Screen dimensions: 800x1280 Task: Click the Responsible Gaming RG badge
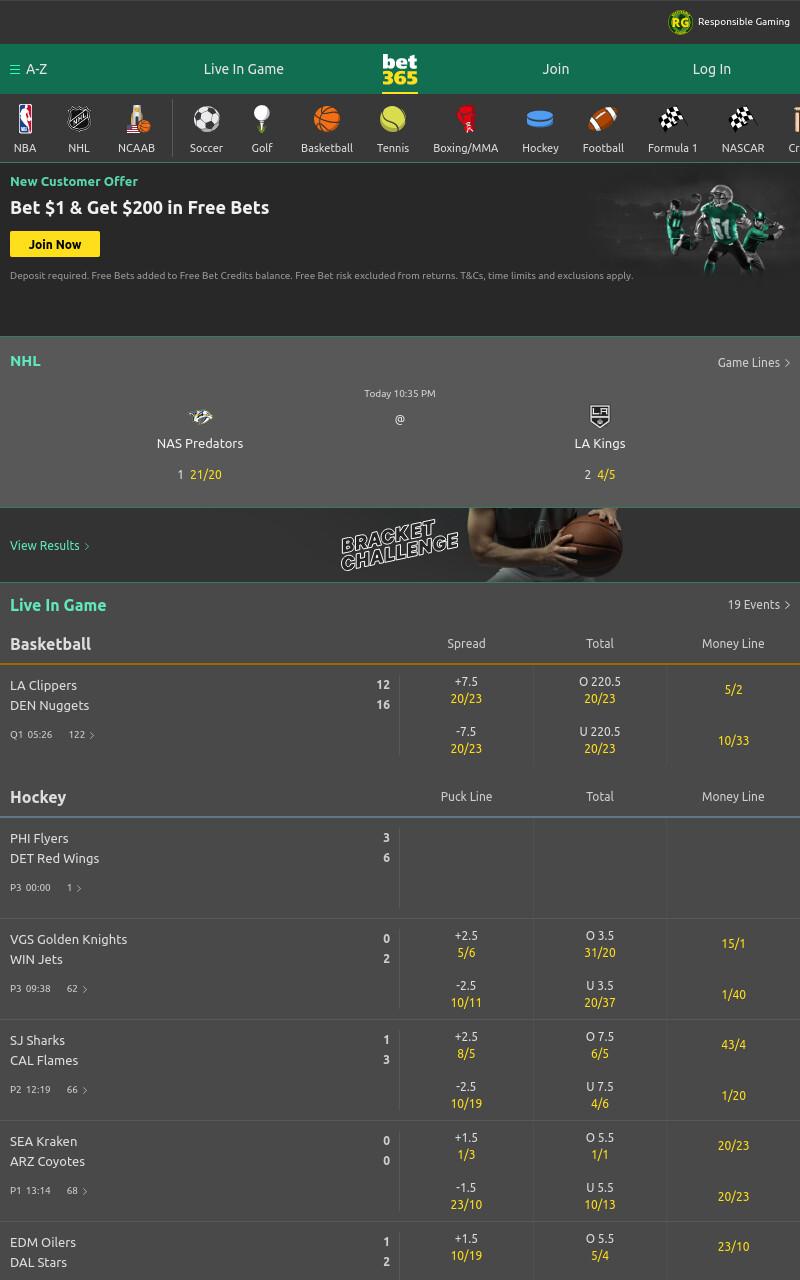tap(680, 22)
